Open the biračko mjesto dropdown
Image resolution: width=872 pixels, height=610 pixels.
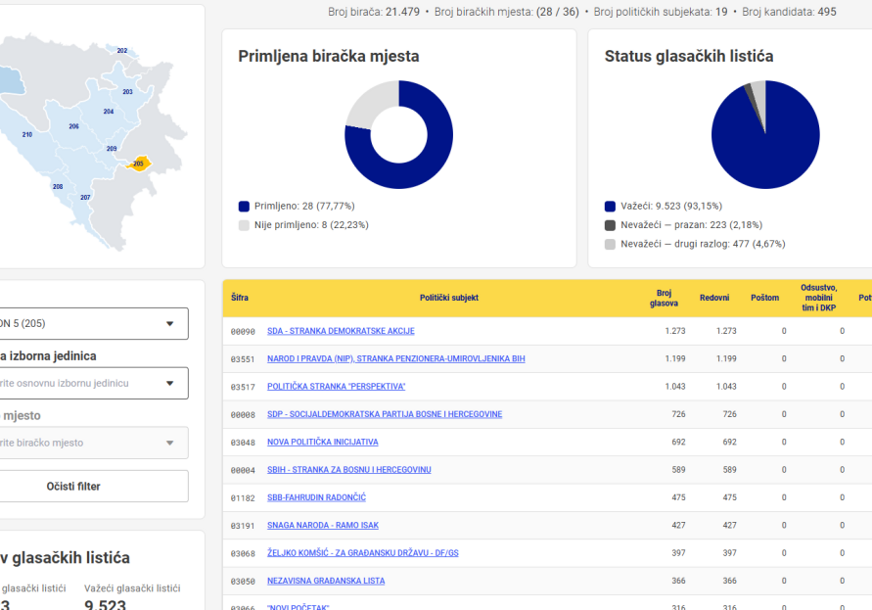tap(93, 443)
